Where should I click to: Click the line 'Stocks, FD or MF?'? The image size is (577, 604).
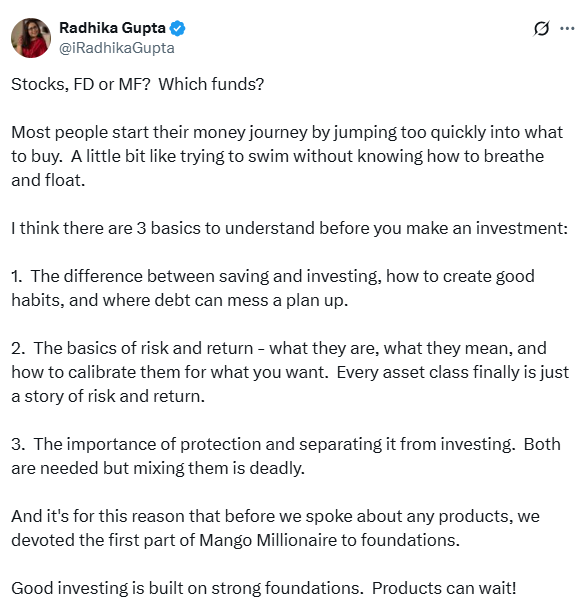pos(80,84)
